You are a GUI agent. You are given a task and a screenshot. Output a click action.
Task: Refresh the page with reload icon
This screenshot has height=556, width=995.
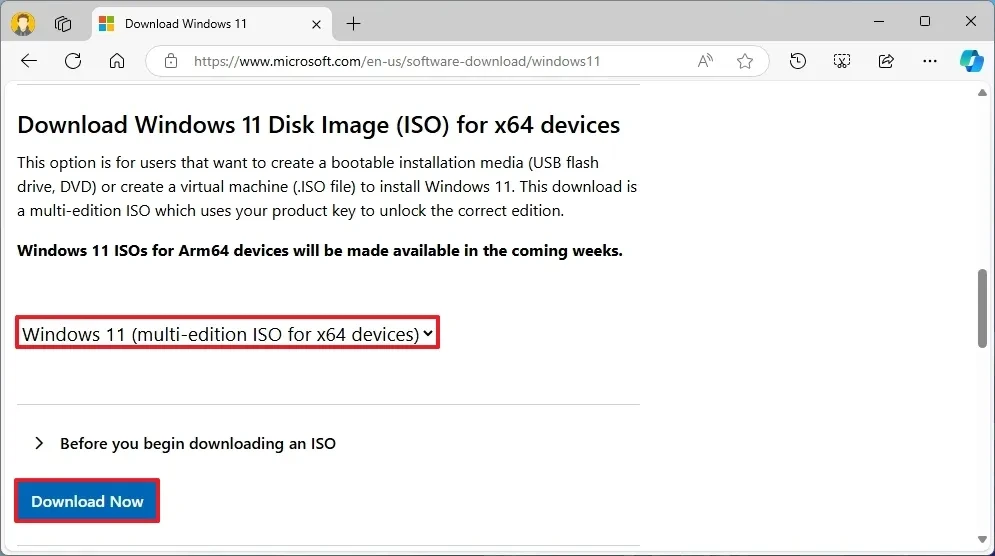coord(73,61)
